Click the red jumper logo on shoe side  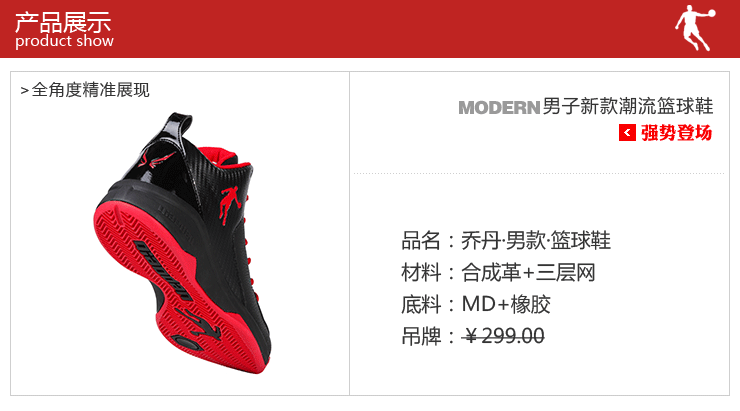(x=230, y=204)
